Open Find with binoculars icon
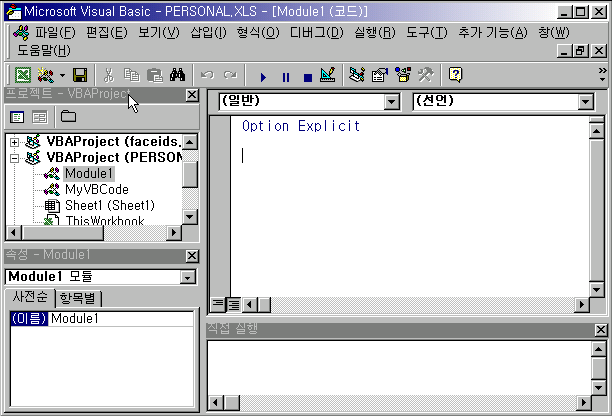The image size is (612, 416). 178,75
